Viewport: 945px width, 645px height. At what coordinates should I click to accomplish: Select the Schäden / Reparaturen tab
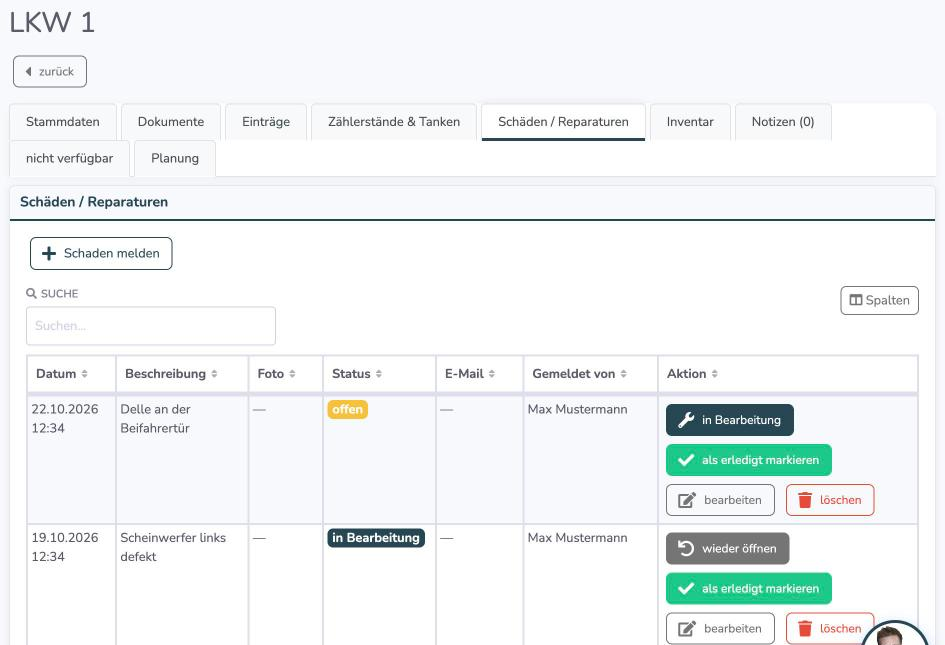tap(564, 122)
